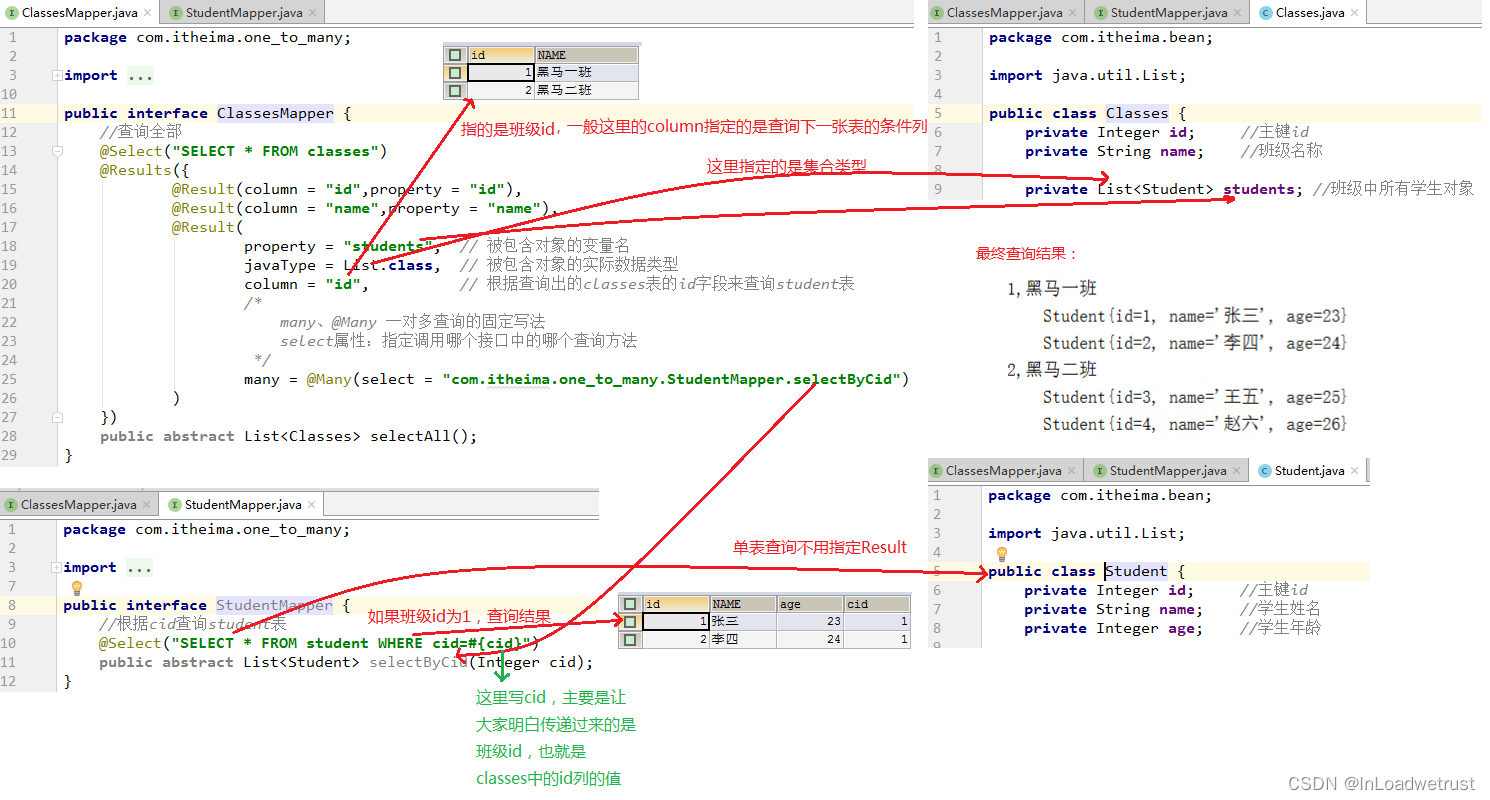Collapse fold end marker at line 27
This screenshot has height=800, width=1490.
[x=57, y=417]
